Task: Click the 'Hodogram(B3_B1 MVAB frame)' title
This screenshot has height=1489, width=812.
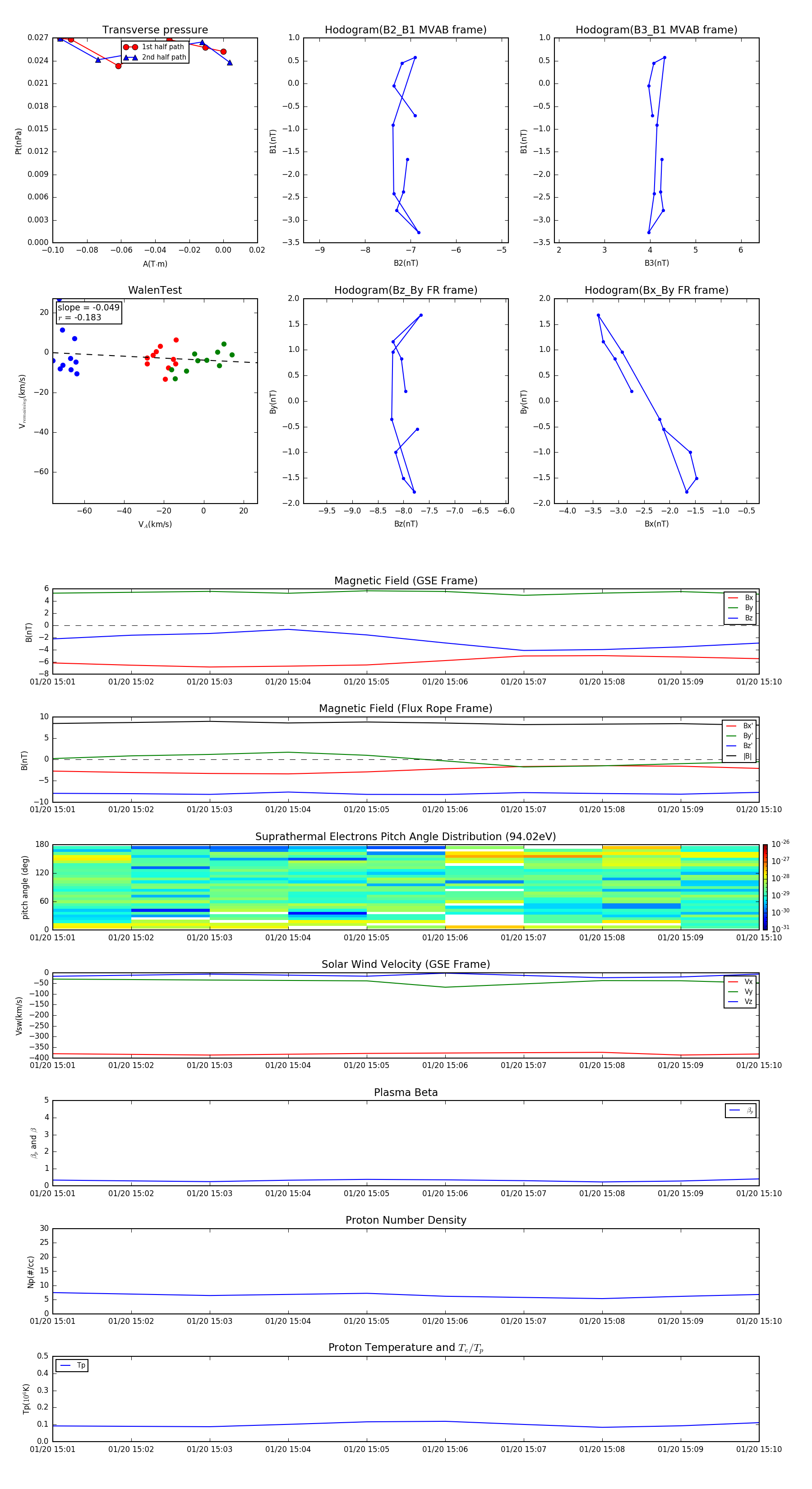Action: click(656, 30)
